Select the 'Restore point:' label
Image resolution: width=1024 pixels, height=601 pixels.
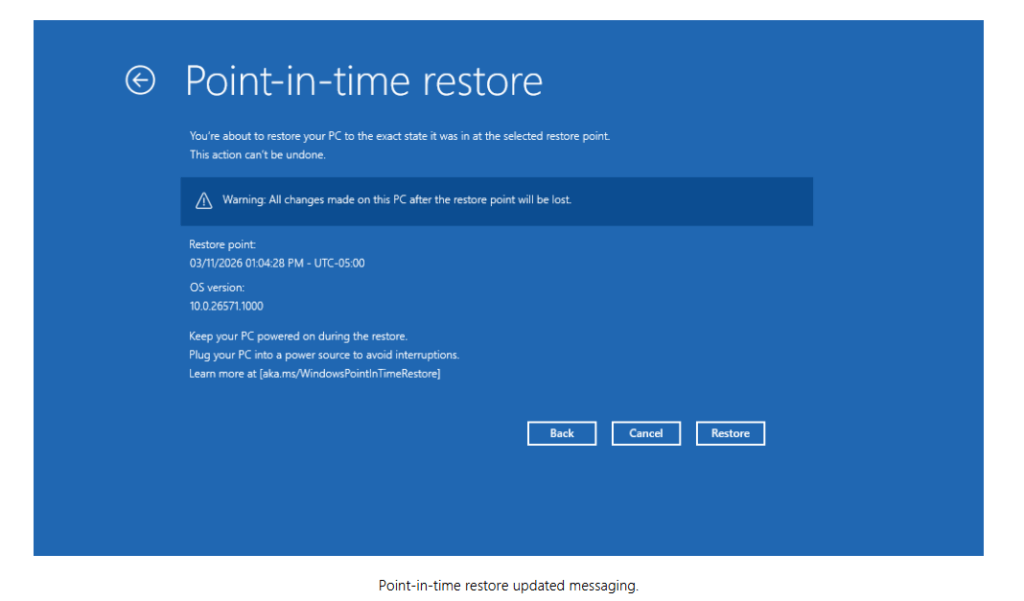coord(222,244)
